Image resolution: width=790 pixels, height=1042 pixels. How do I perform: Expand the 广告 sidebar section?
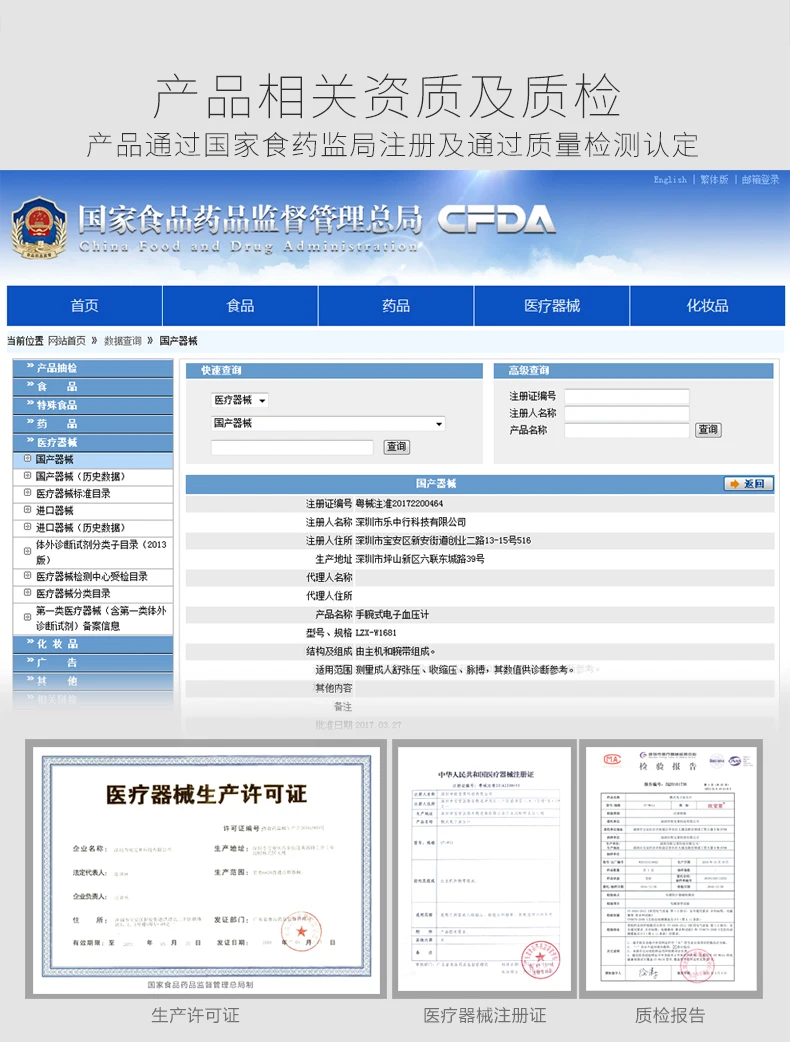[x=93, y=663]
